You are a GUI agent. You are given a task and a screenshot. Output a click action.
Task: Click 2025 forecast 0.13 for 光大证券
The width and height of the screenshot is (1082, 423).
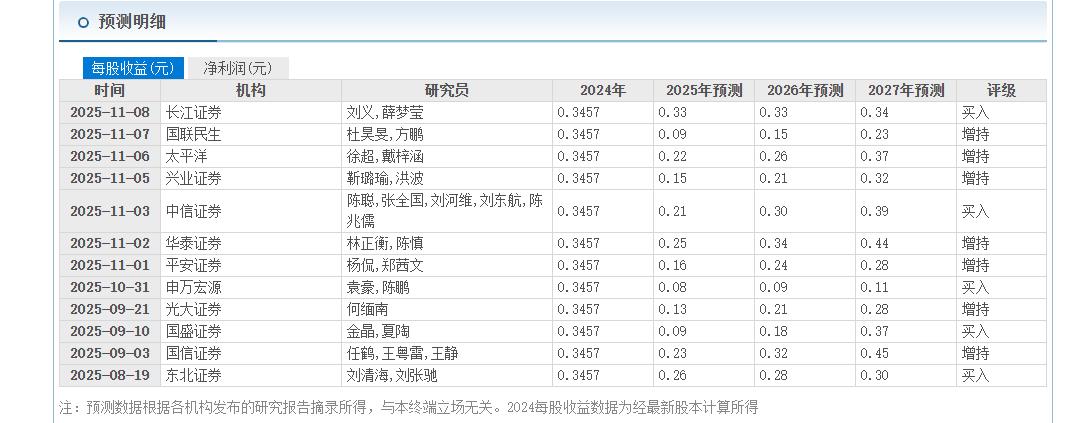tap(672, 310)
